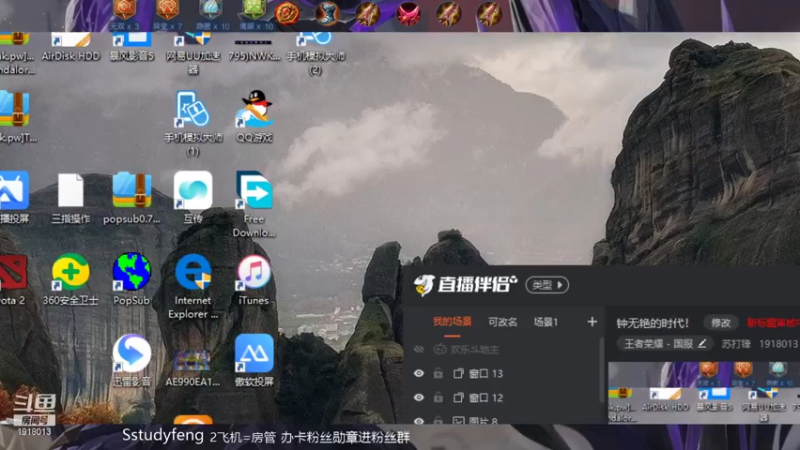Click the streamer name 苏打锋

click(x=736, y=344)
